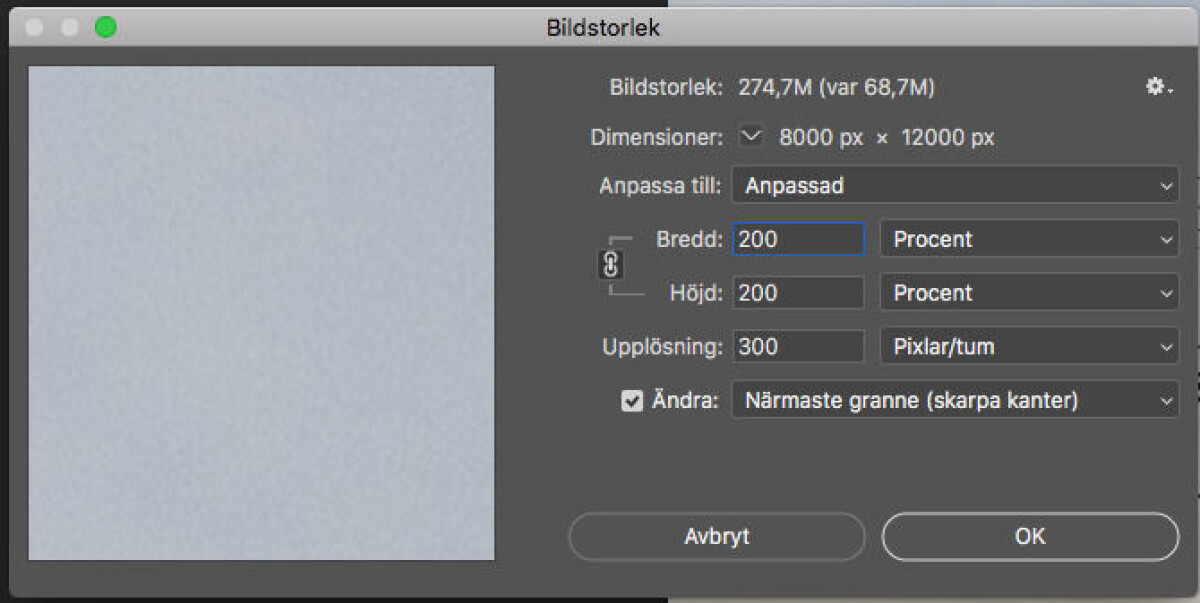The height and width of the screenshot is (603, 1200).
Task: Click the Anpassa till label
Action: coord(661,187)
